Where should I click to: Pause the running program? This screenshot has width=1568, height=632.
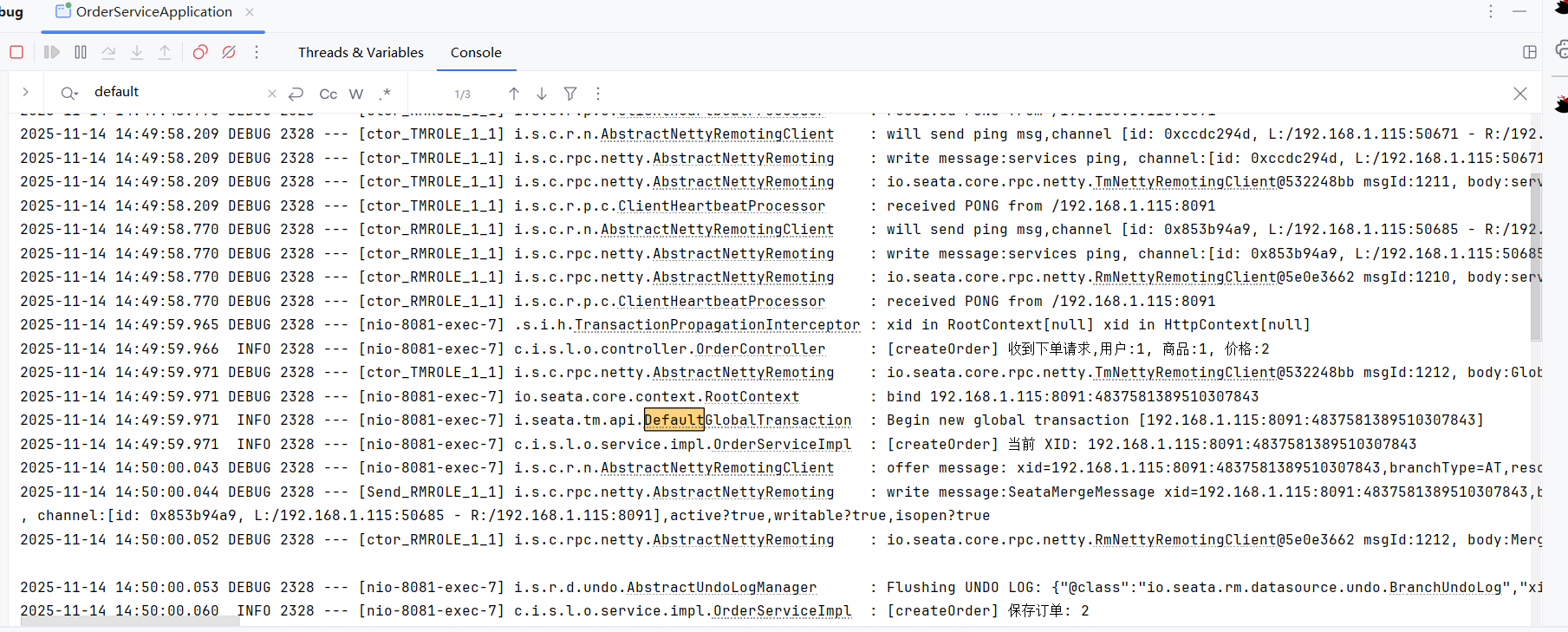pos(81,52)
